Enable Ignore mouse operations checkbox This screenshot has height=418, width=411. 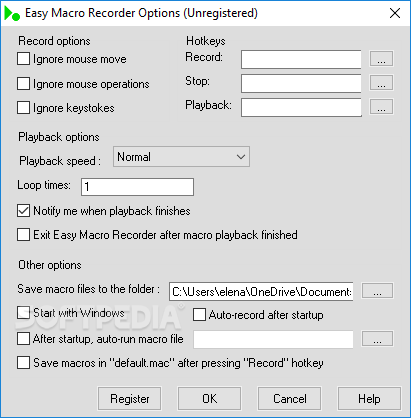pos(23,84)
